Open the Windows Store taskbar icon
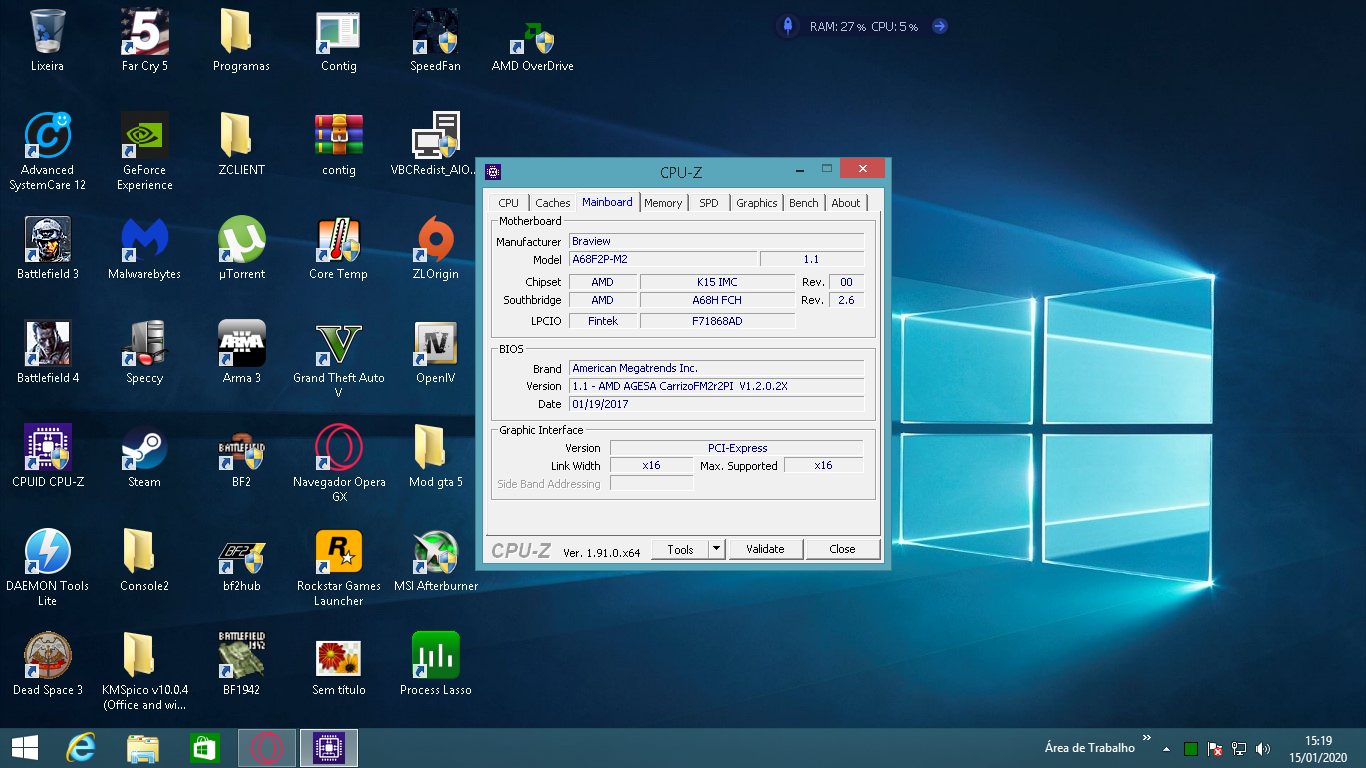The image size is (1366, 768). click(x=204, y=748)
